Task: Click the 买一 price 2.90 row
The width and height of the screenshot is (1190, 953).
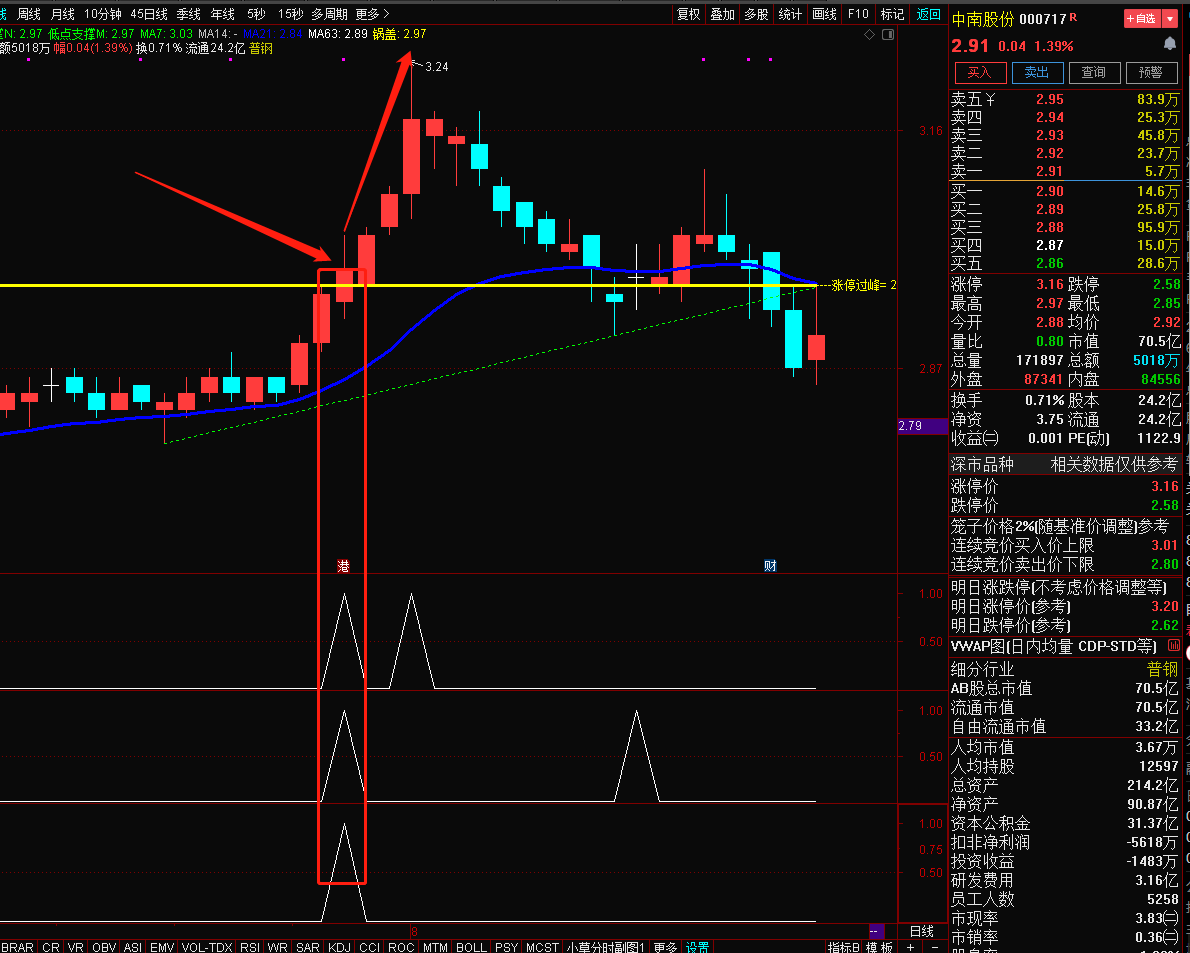Action: pos(1066,191)
